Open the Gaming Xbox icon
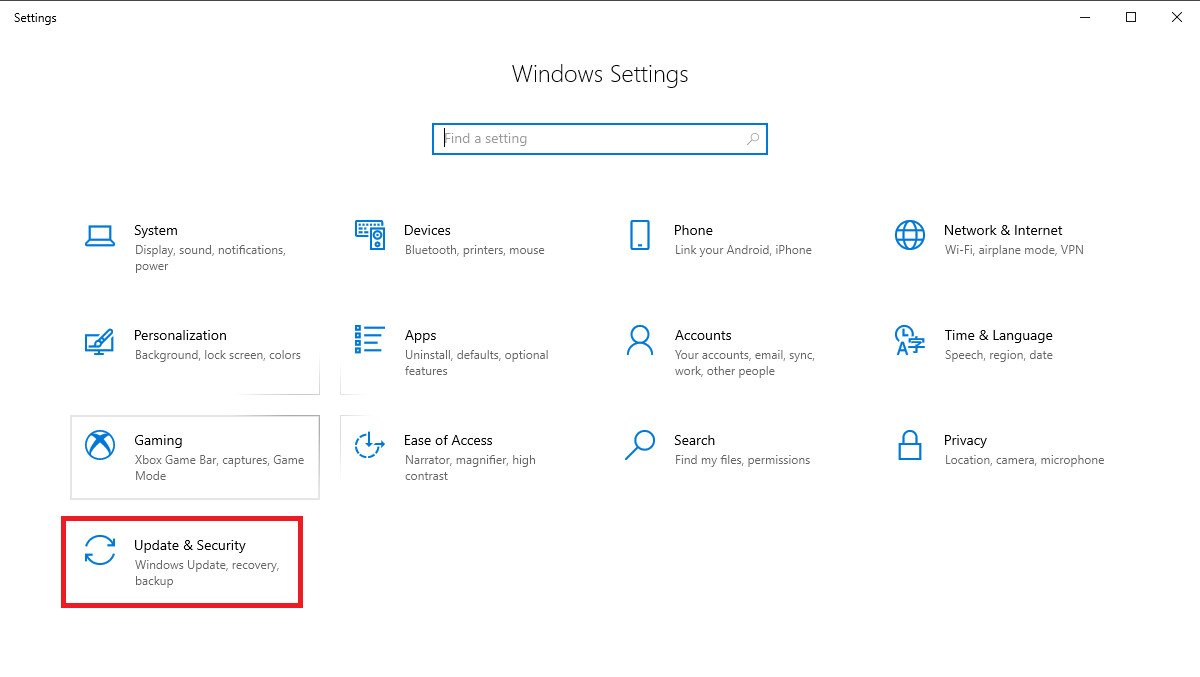Image resolution: width=1200 pixels, height=677 pixels. pos(100,445)
